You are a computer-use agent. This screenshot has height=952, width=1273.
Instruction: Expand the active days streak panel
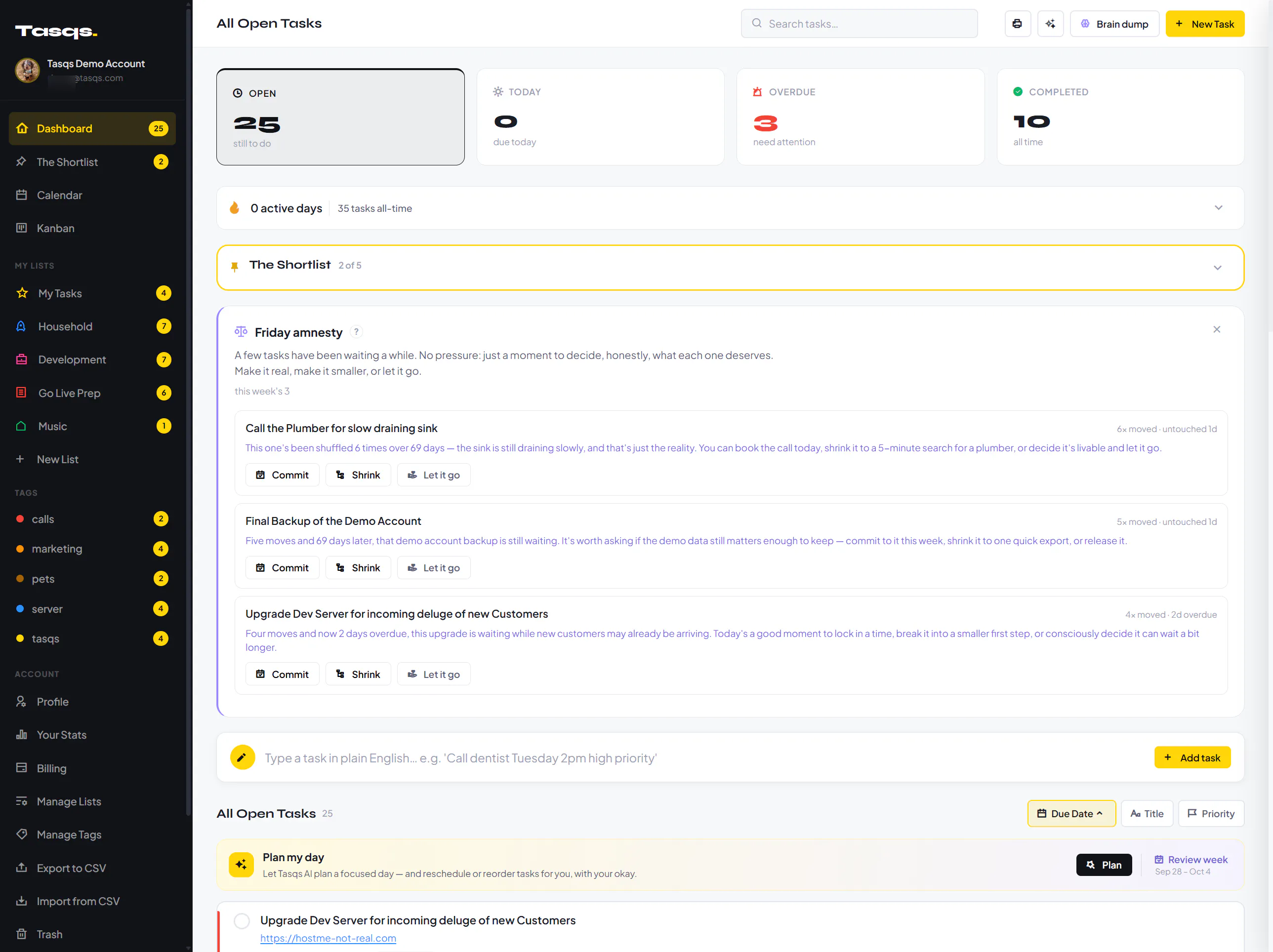coord(1218,208)
